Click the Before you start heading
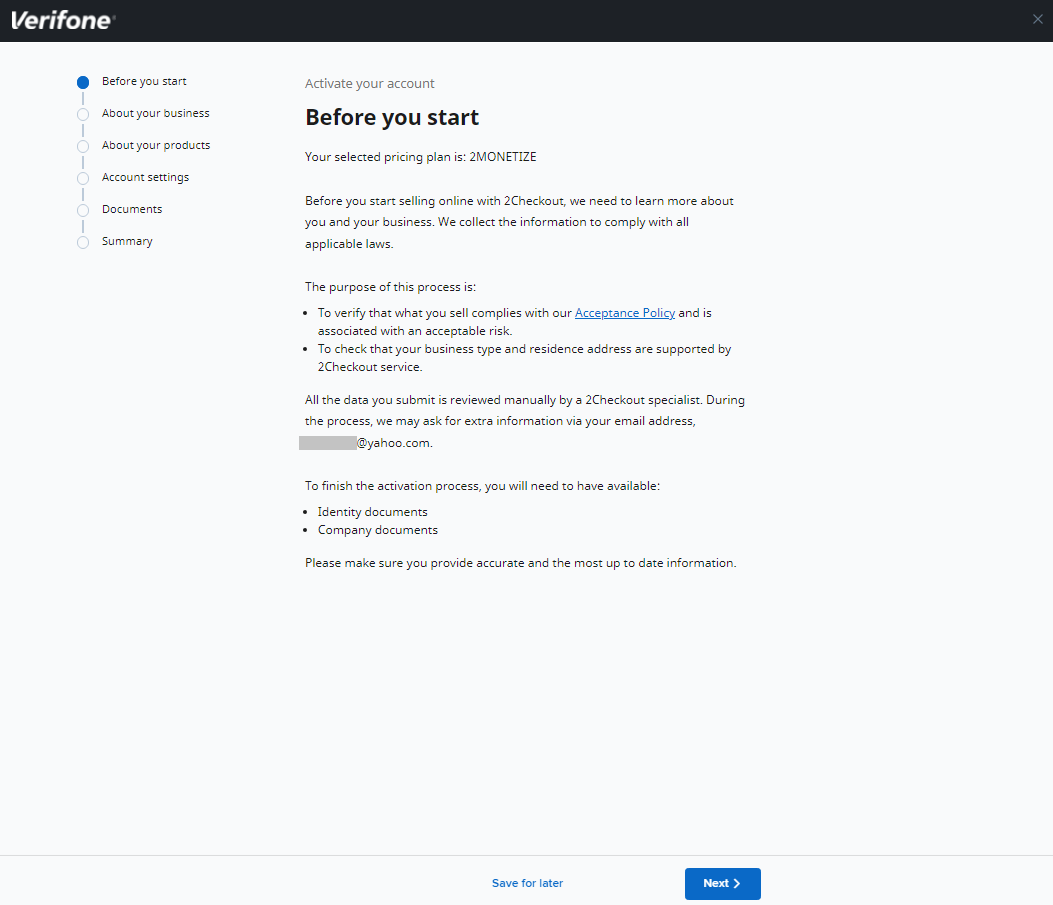Screen dimensions: 1053x905 392,117
